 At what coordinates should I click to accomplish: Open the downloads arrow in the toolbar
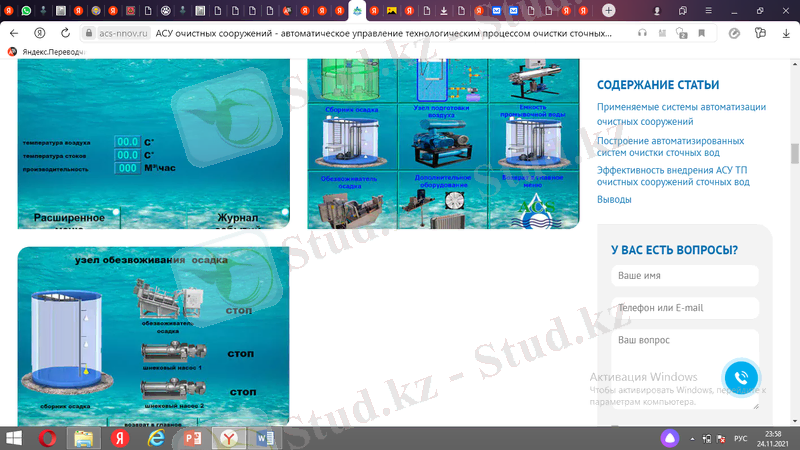(x=786, y=33)
